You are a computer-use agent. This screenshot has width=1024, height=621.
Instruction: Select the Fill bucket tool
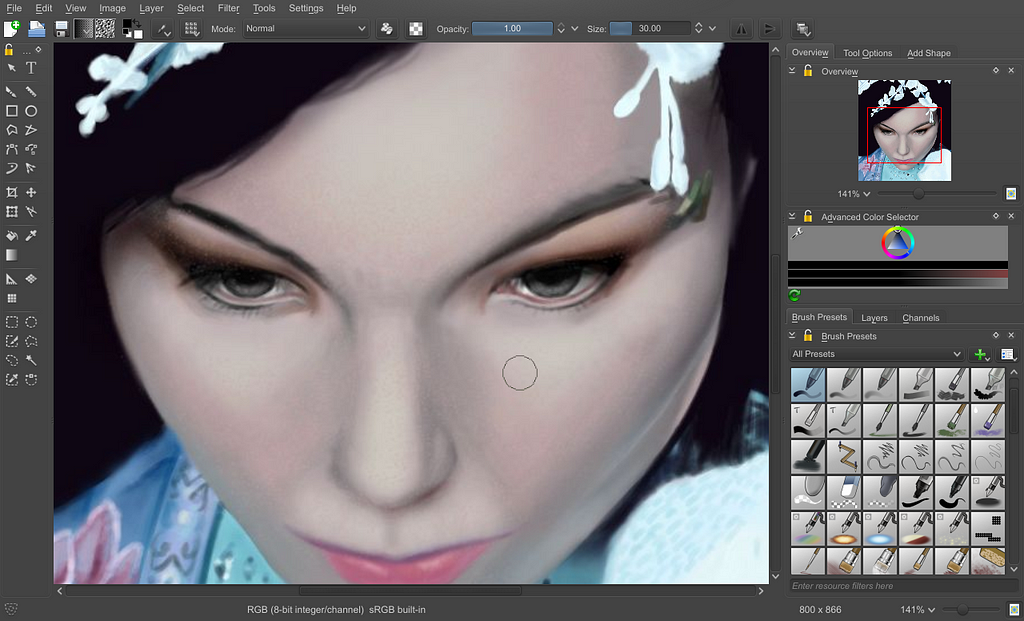(12, 236)
